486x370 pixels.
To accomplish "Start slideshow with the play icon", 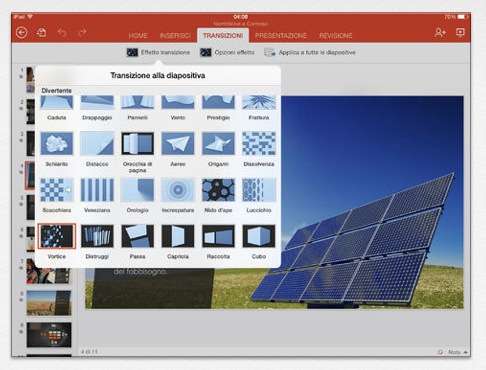I will [x=460, y=32].
